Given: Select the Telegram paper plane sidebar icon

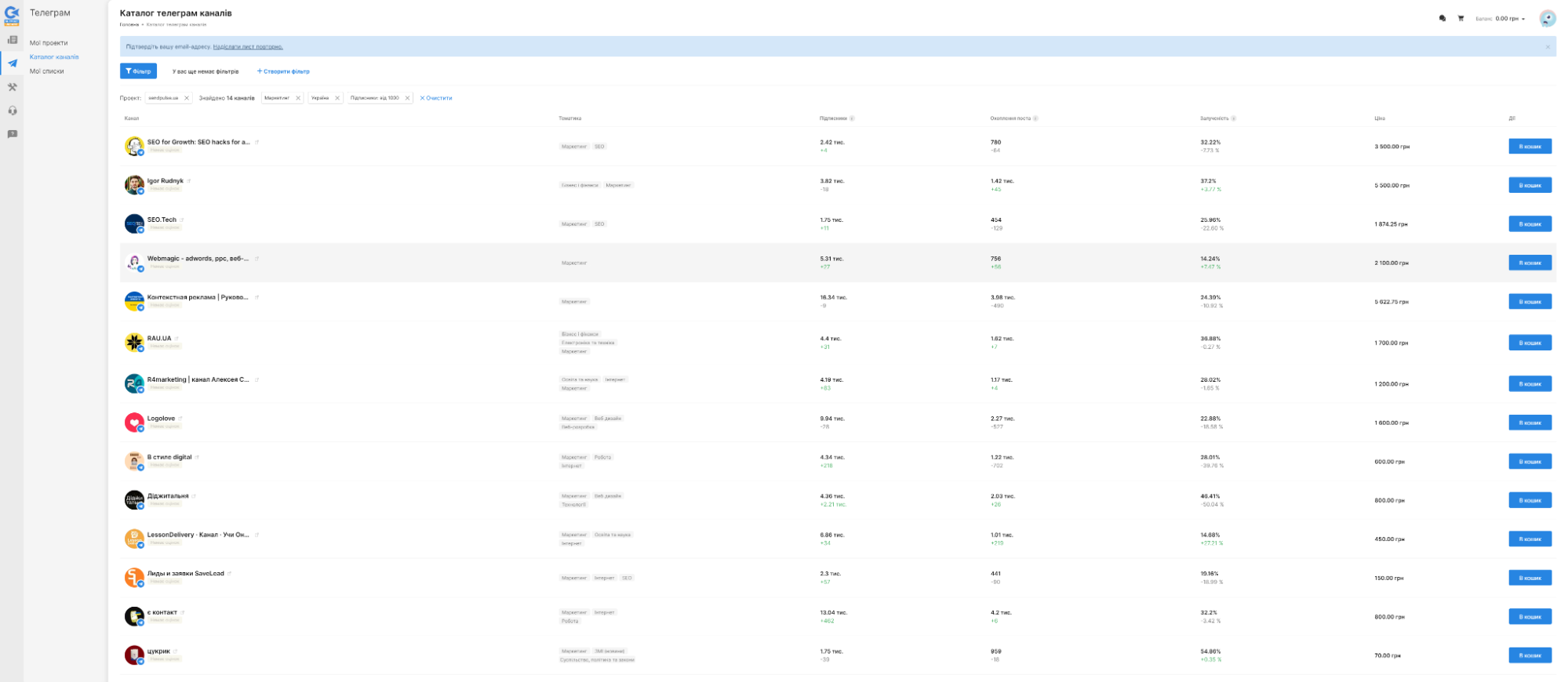Looking at the screenshot, I should point(12,63).
